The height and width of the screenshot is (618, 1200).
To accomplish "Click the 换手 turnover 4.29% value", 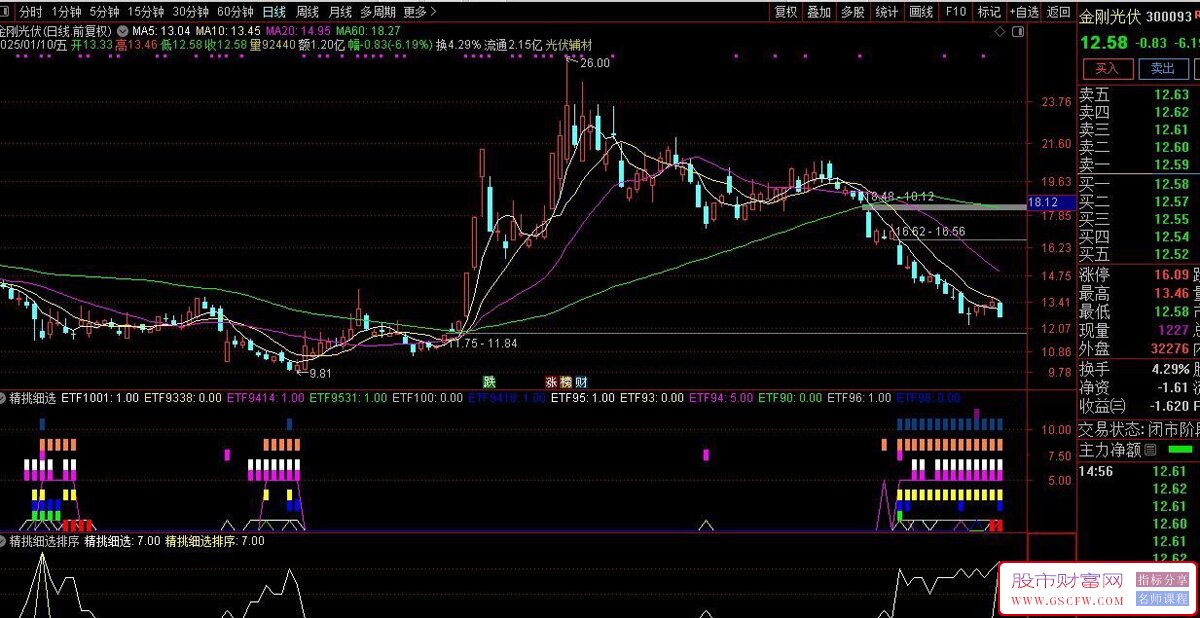I will (x=1169, y=368).
